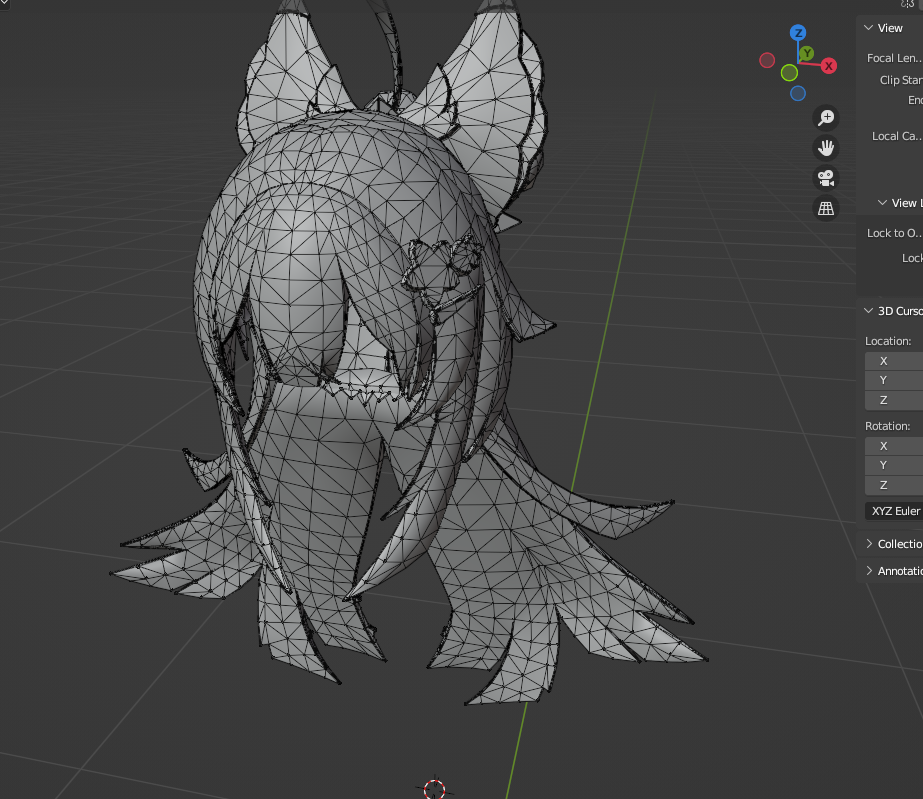Viewport: 923px width, 799px height.
Task: Click the Location Y field
Action: pos(894,380)
